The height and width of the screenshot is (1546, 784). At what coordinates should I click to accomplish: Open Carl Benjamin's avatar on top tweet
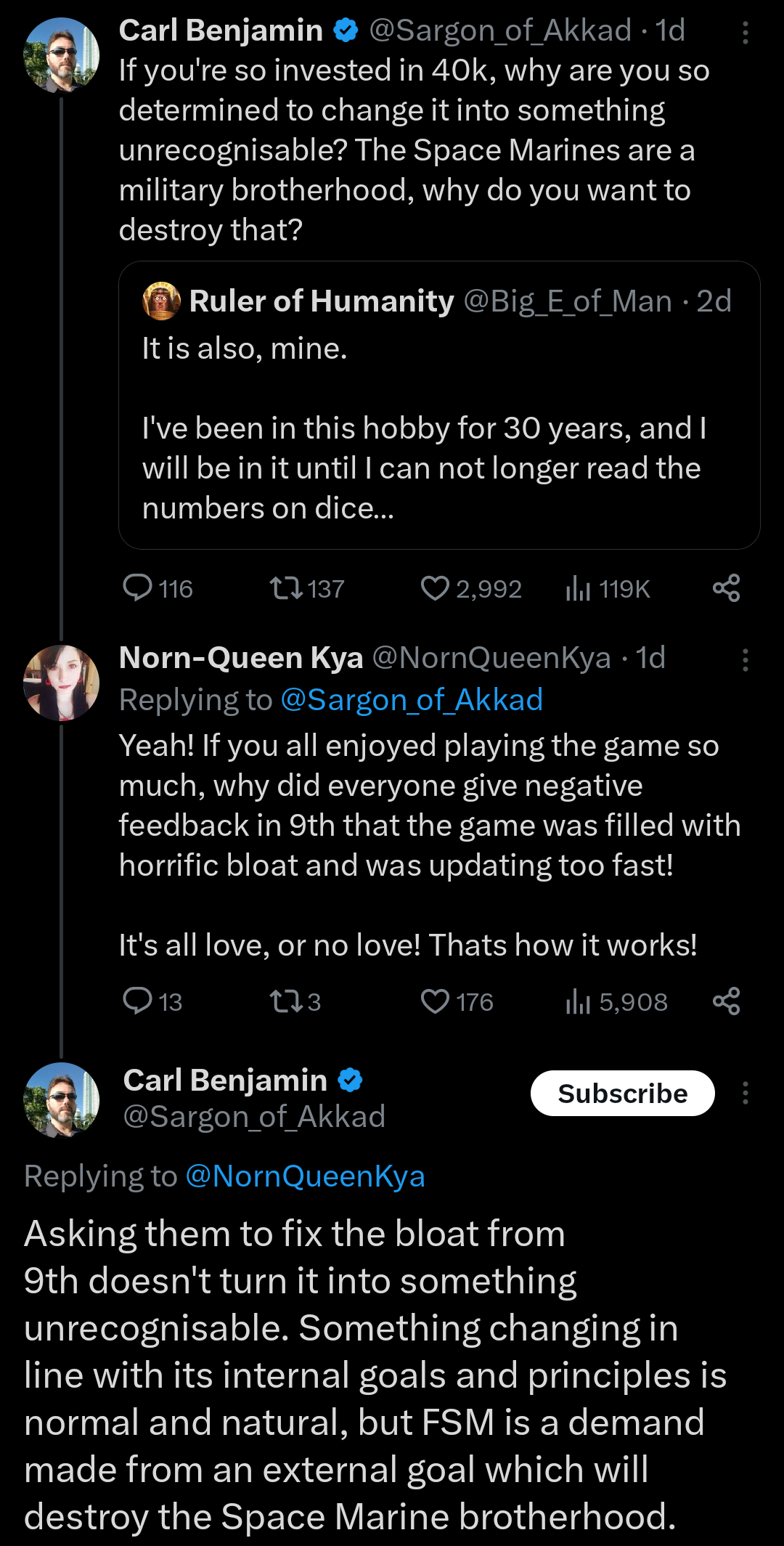(x=62, y=55)
